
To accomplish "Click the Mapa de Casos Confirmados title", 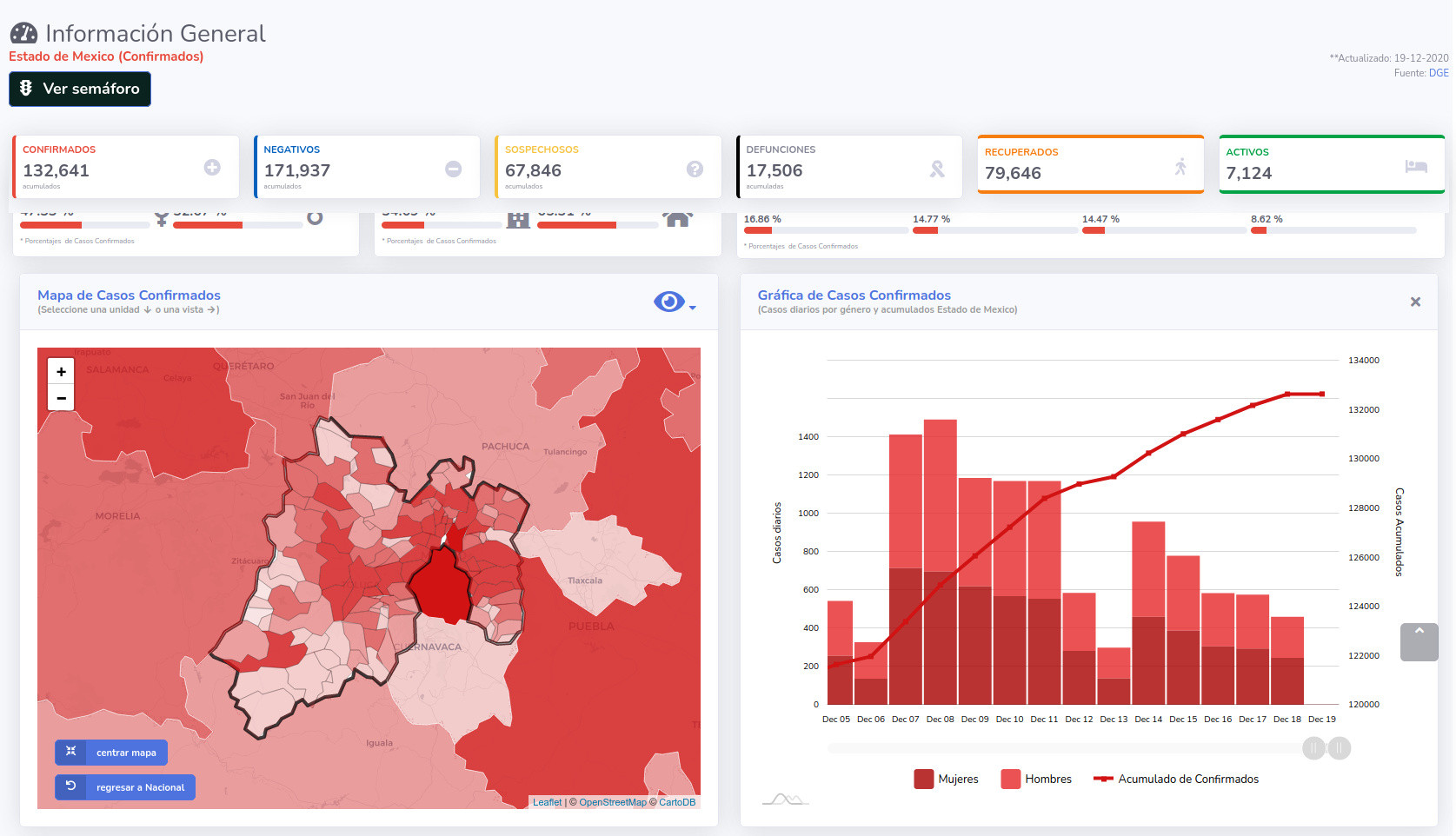I will click(129, 295).
